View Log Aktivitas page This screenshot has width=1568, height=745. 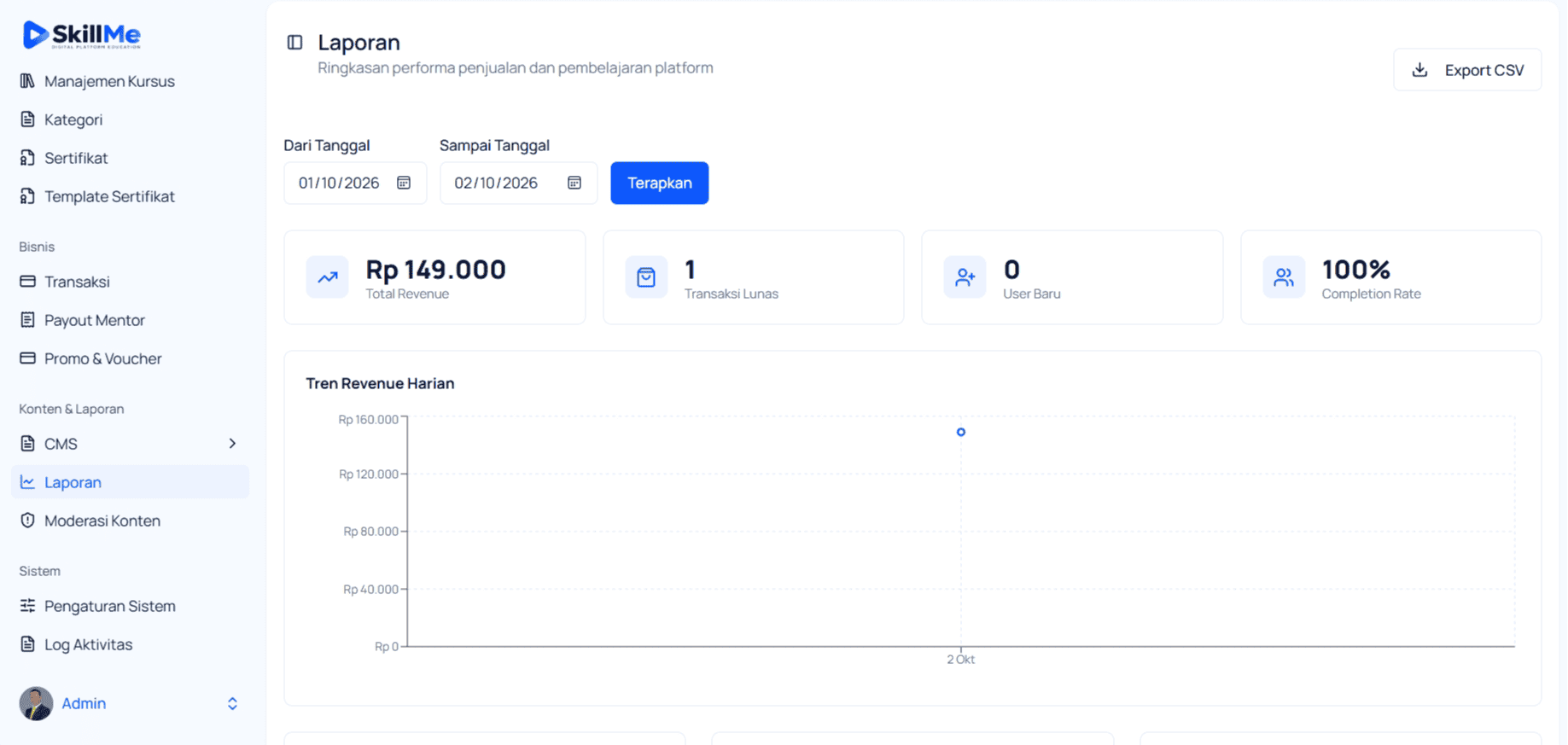[130, 644]
